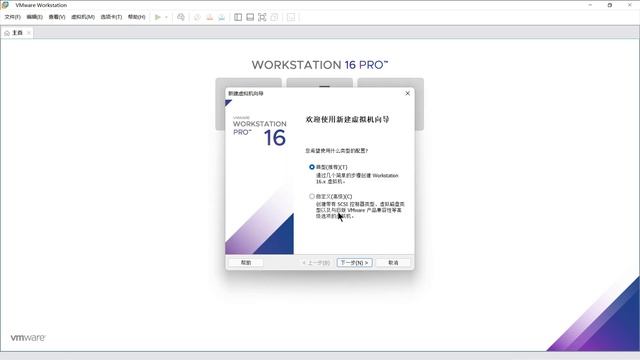The width and height of the screenshot is (640, 360).
Task: Toggle the thumbnail bar toolbar icon
Action: click(250, 17)
